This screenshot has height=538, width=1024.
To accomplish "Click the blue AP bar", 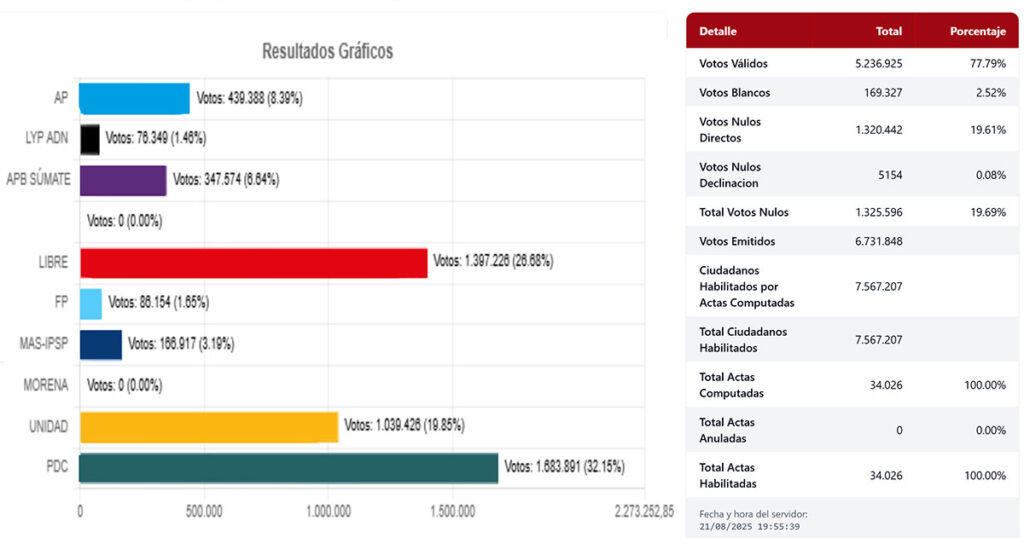I will tap(134, 99).
